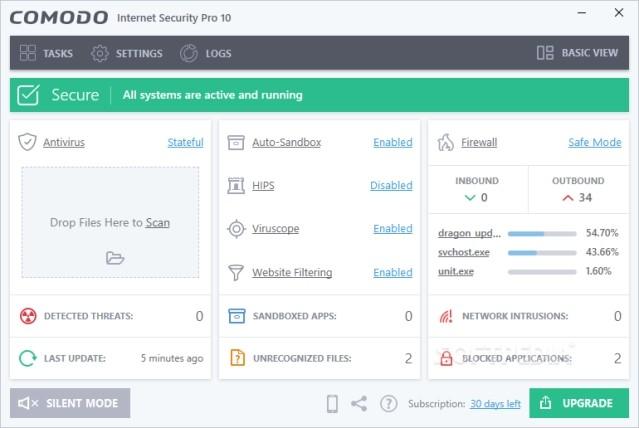Click the outbound red up arrow
The height and width of the screenshot is (428, 639).
568,198
